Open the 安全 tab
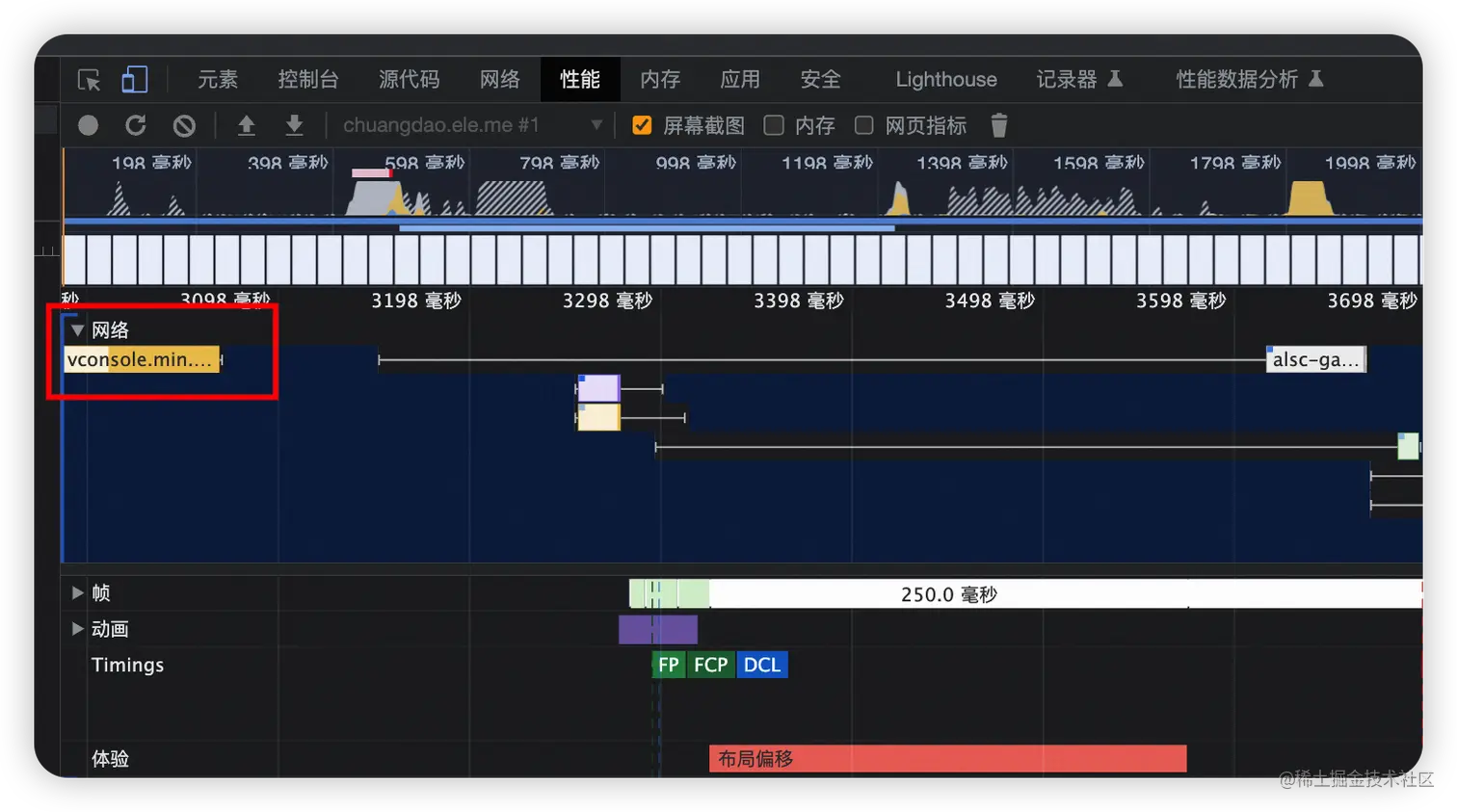Screen dimensions: 1457x812 pyautogui.click(x=821, y=79)
